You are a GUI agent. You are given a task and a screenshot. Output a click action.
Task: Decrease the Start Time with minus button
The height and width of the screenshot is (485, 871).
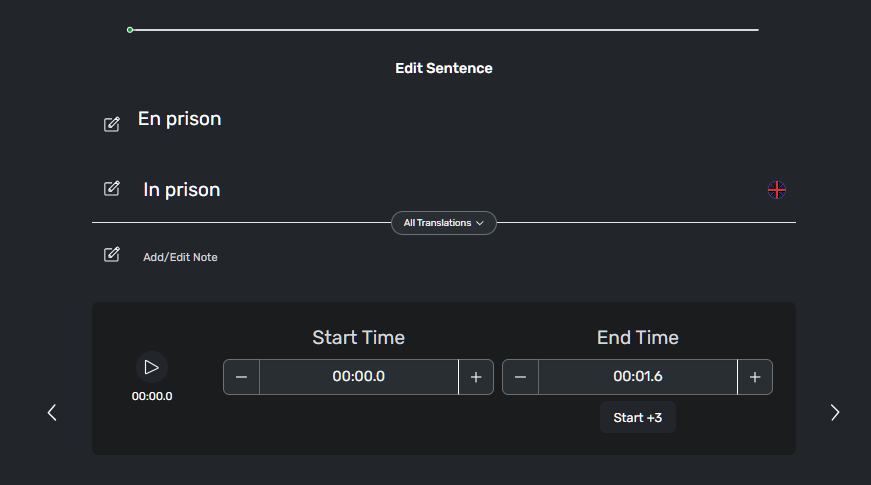point(241,377)
